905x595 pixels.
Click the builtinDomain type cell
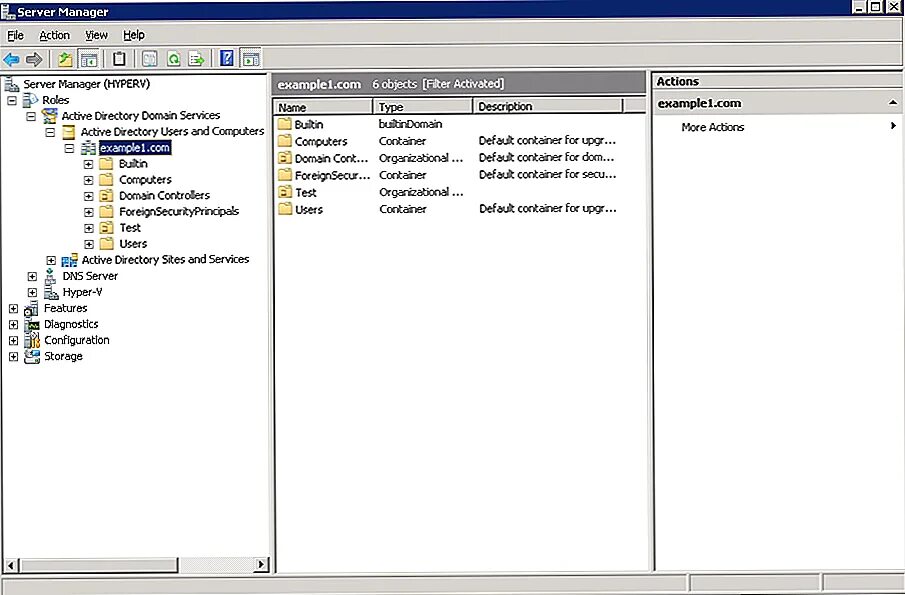tap(410, 124)
